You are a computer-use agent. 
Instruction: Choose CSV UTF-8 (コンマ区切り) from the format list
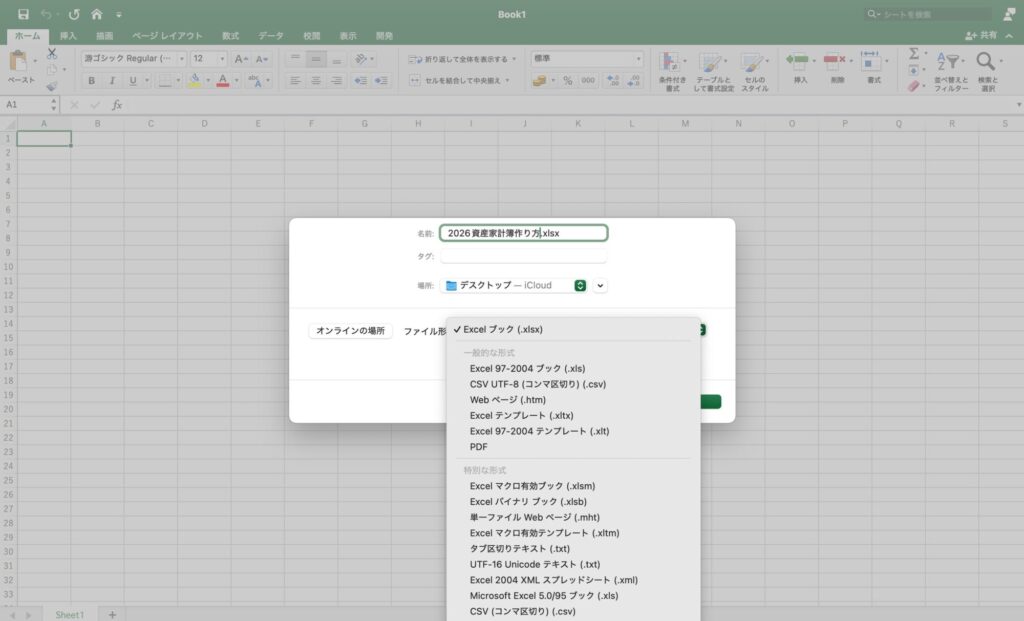537,384
